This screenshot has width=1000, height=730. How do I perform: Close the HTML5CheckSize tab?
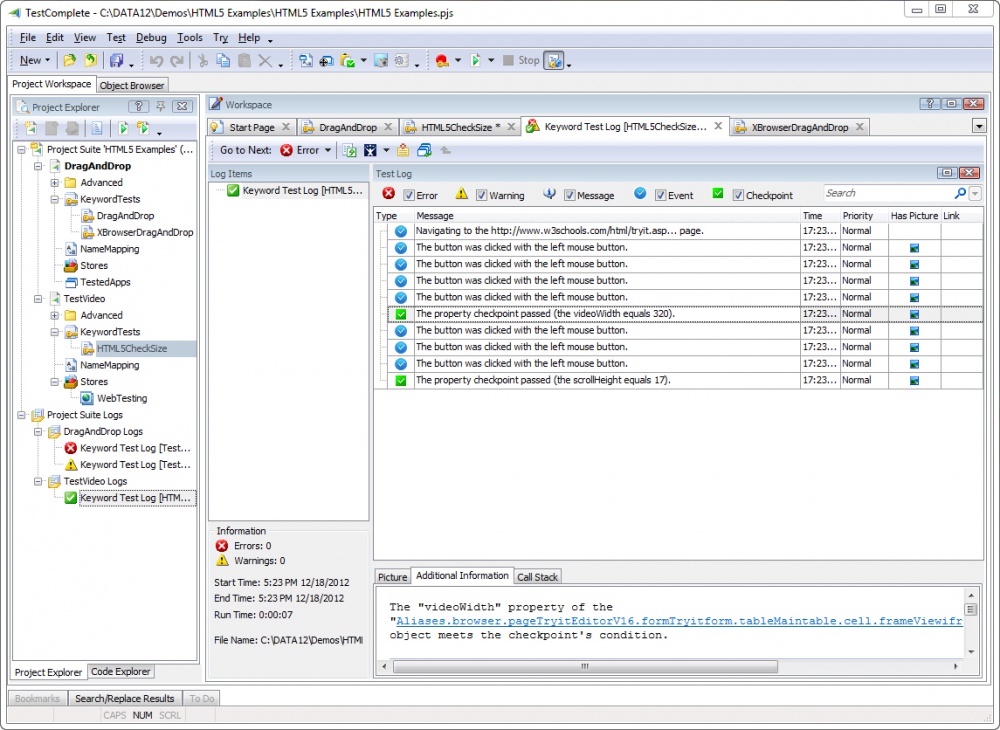click(x=511, y=127)
